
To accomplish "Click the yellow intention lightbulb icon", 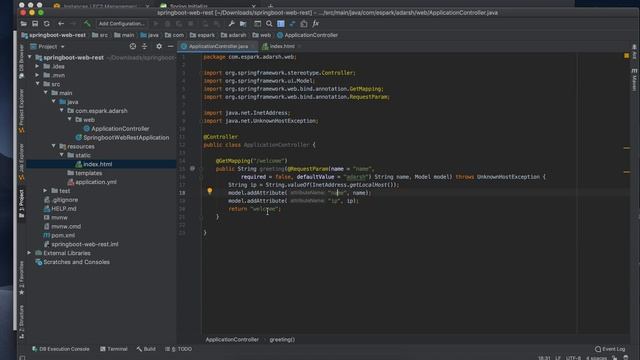I will 210,191.
